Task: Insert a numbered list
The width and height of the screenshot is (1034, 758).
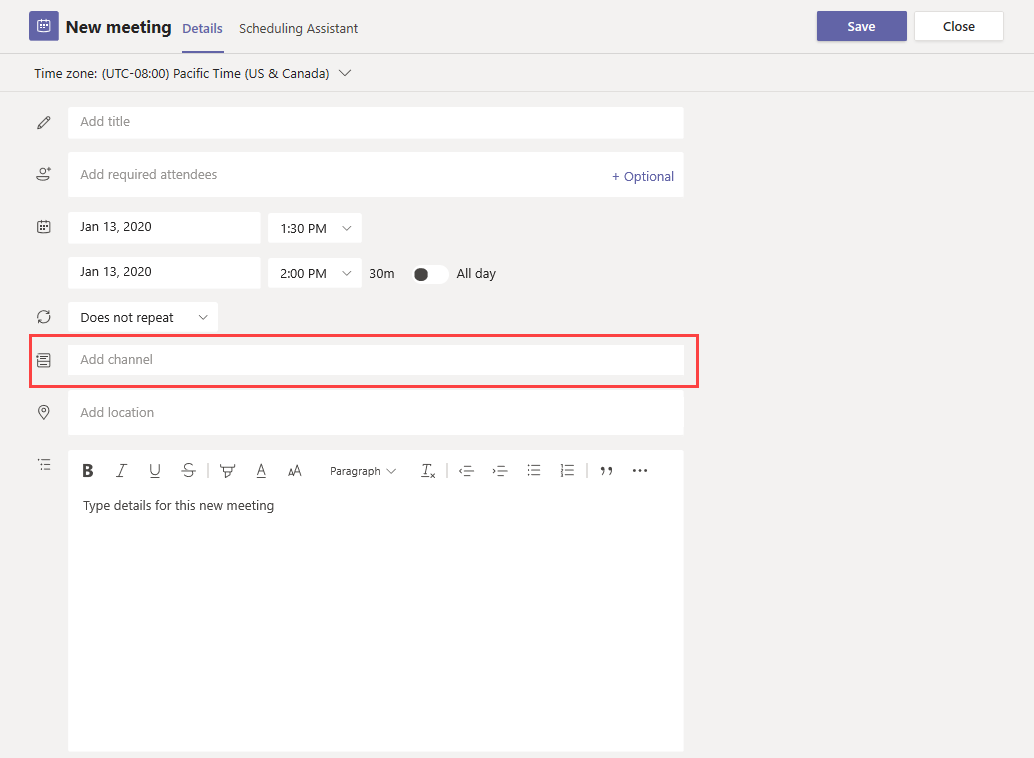Action: point(567,470)
